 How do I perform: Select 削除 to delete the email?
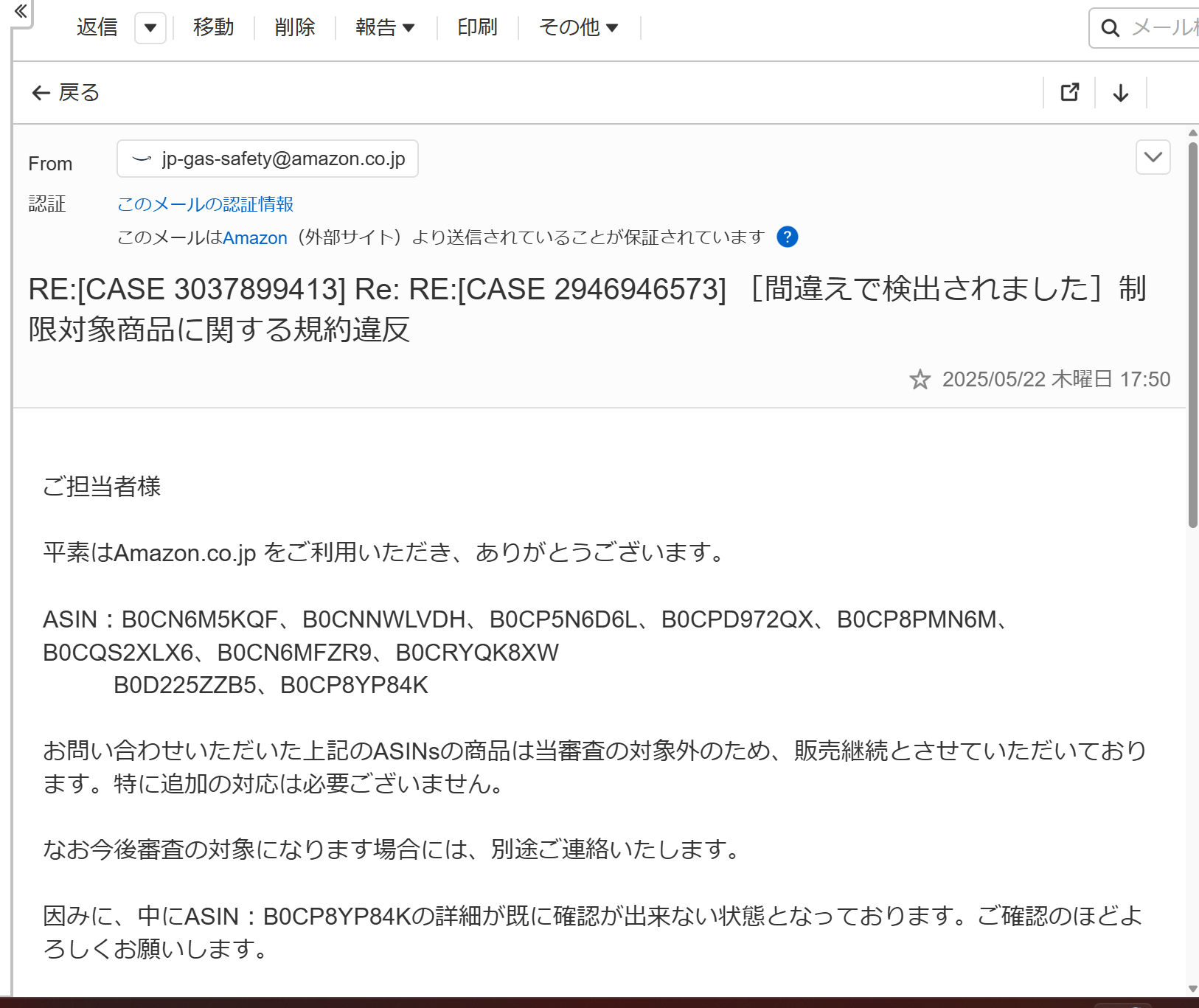pos(294,27)
